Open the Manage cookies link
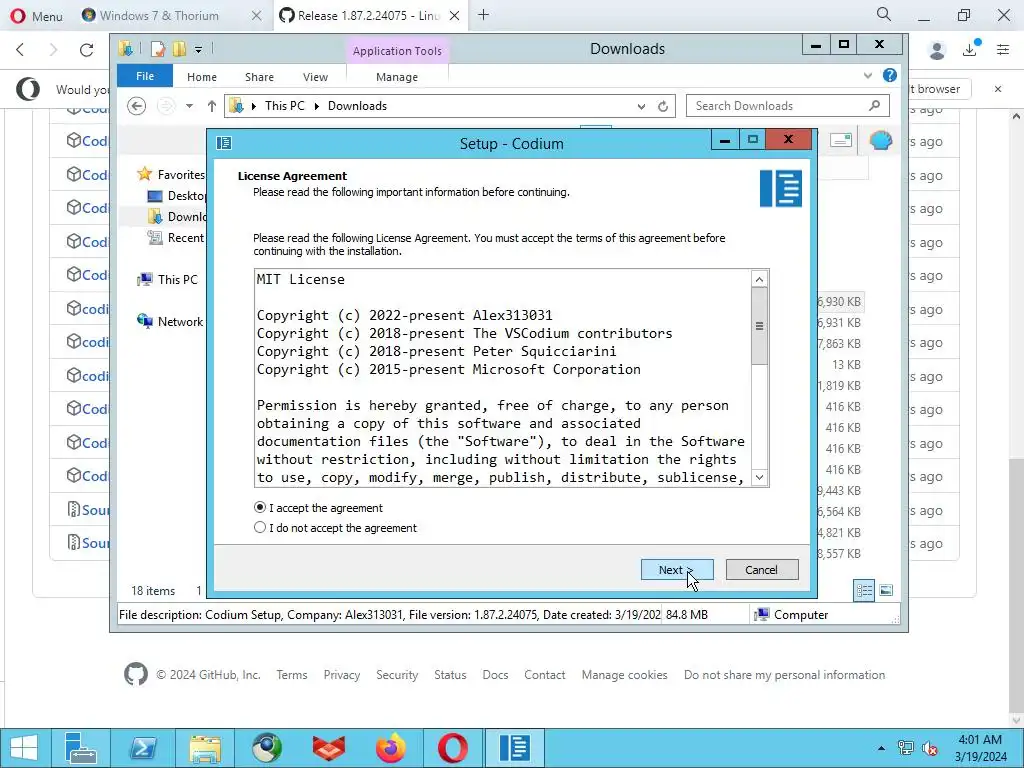 [x=624, y=675]
